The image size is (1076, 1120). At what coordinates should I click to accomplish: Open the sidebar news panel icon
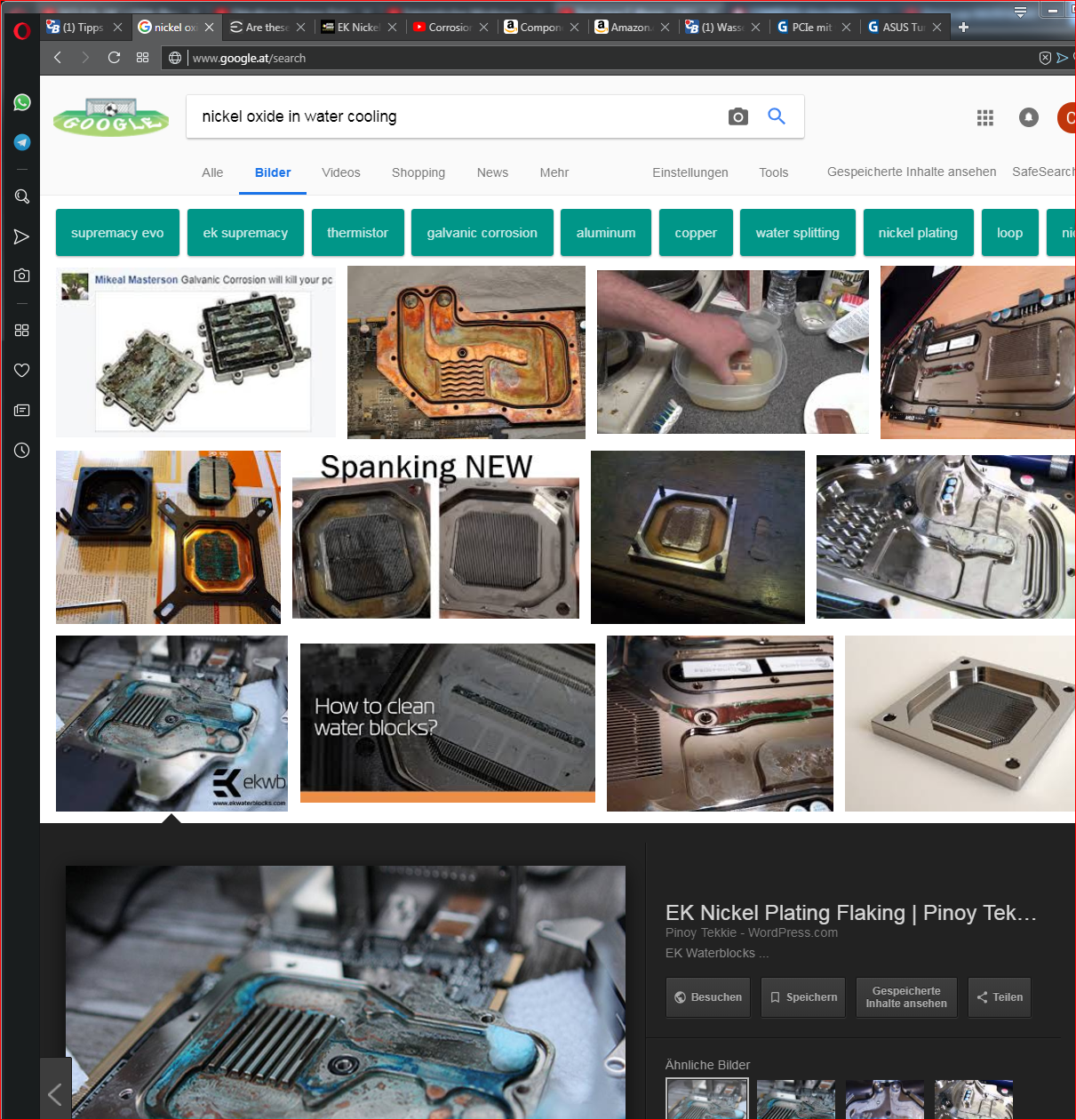(22, 410)
